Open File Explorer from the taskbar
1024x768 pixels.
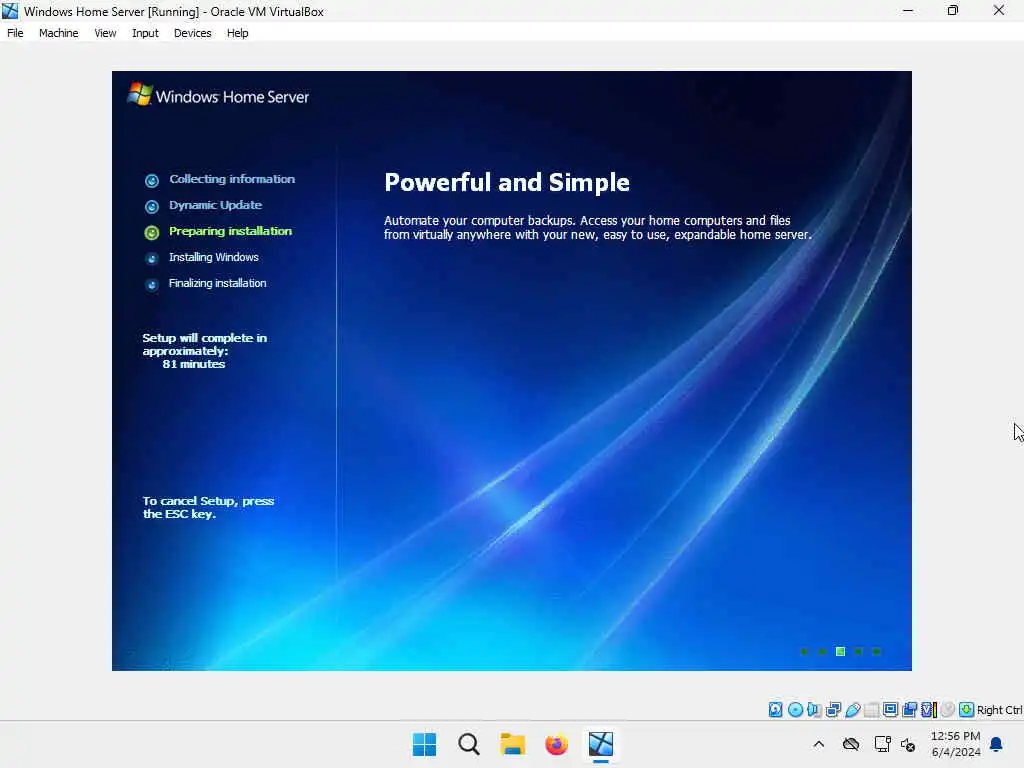(513, 744)
